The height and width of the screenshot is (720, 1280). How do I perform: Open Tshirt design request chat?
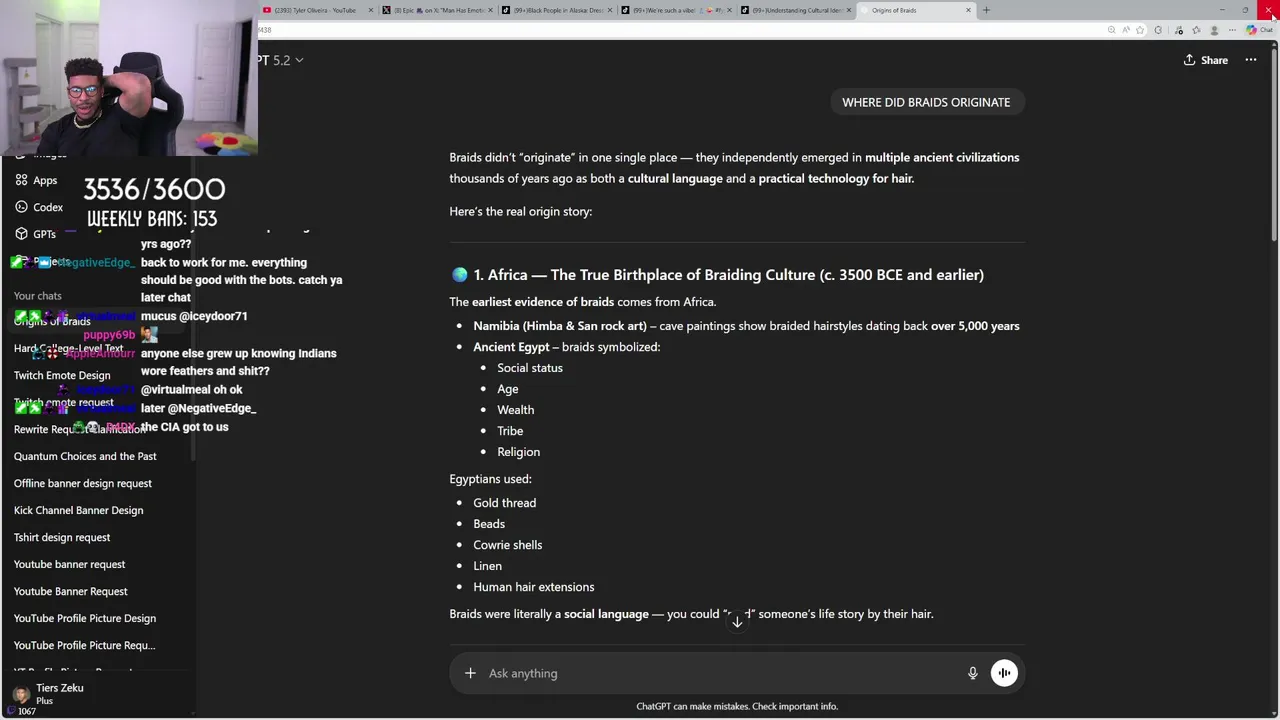click(62, 537)
